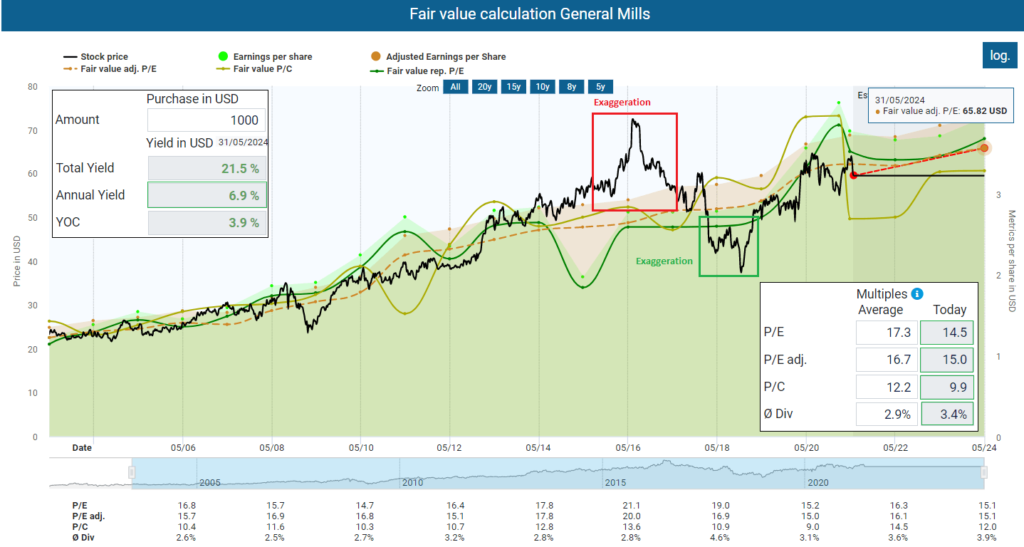Image resolution: width=1024 pixels, height=547 pixels.
Task: Select the 20y zoom range
Action: pos(484,87)
